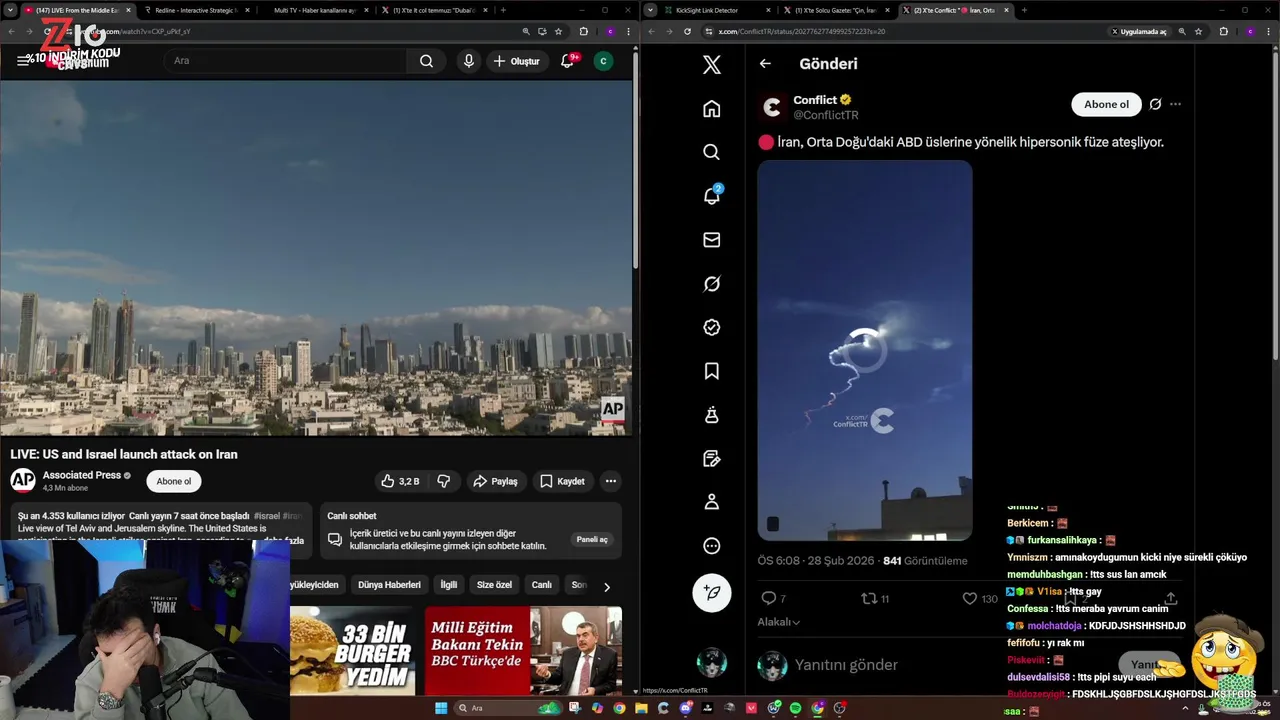Click Kaydet save button
Viewport: 1280px width, 720px height.
562,481
